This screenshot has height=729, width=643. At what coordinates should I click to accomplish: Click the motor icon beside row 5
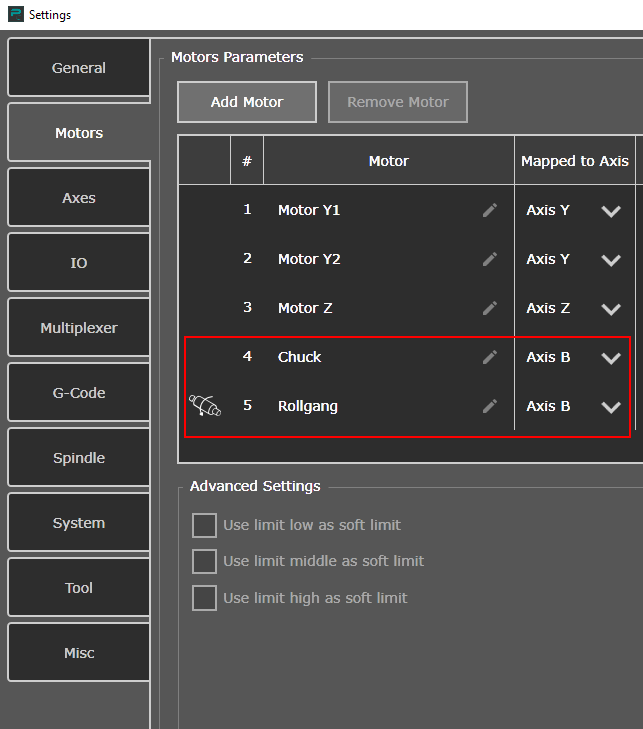pos(205,406)
